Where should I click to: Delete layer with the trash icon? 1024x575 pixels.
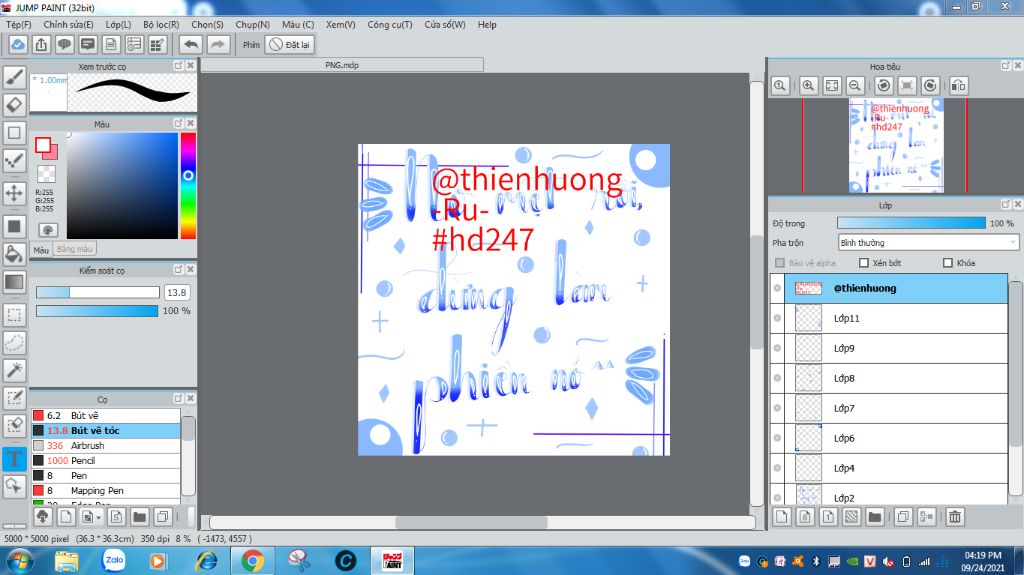[x=955, y=517]
